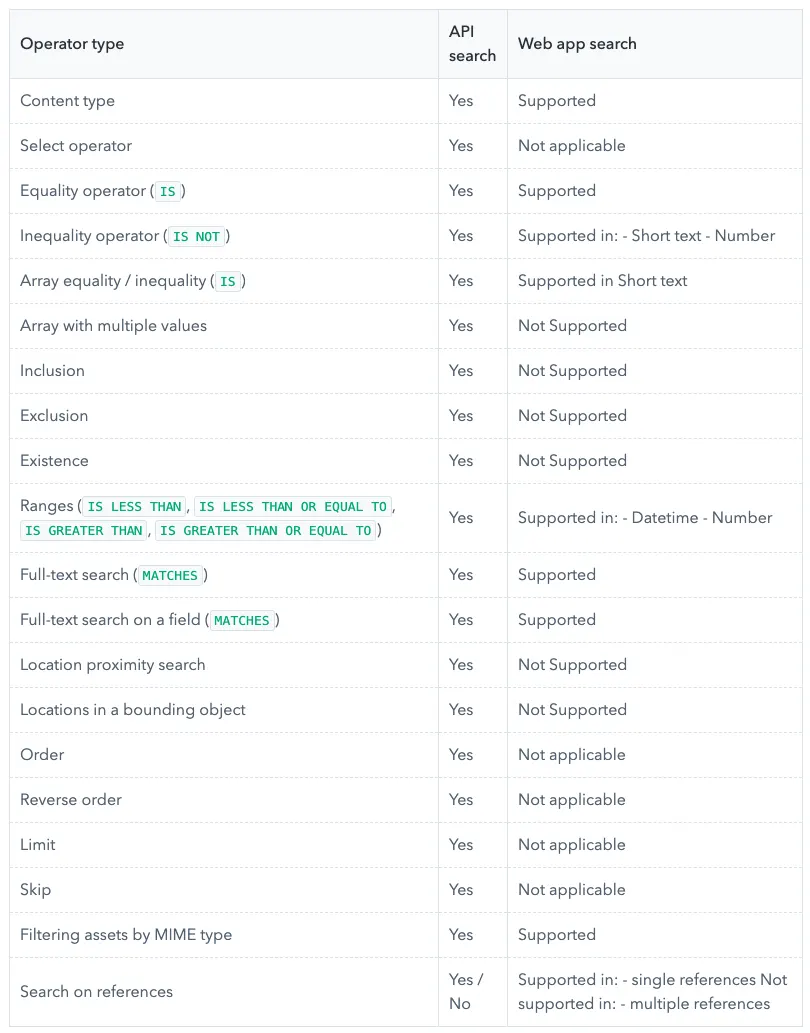
Task: Click "Filtering assets by MIME type" cell
Action: coord(126,935)
